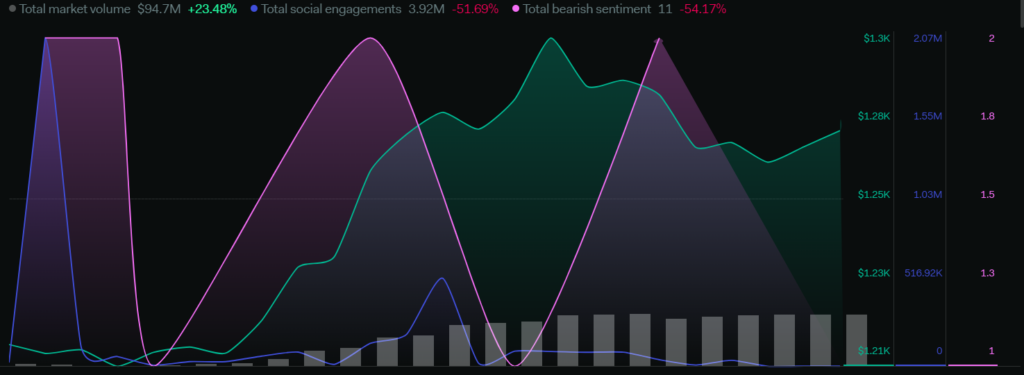This screenshot has height=375, width=1024.
Task: Click the gray Total market volume legend dot
Action: click(12, 9)
